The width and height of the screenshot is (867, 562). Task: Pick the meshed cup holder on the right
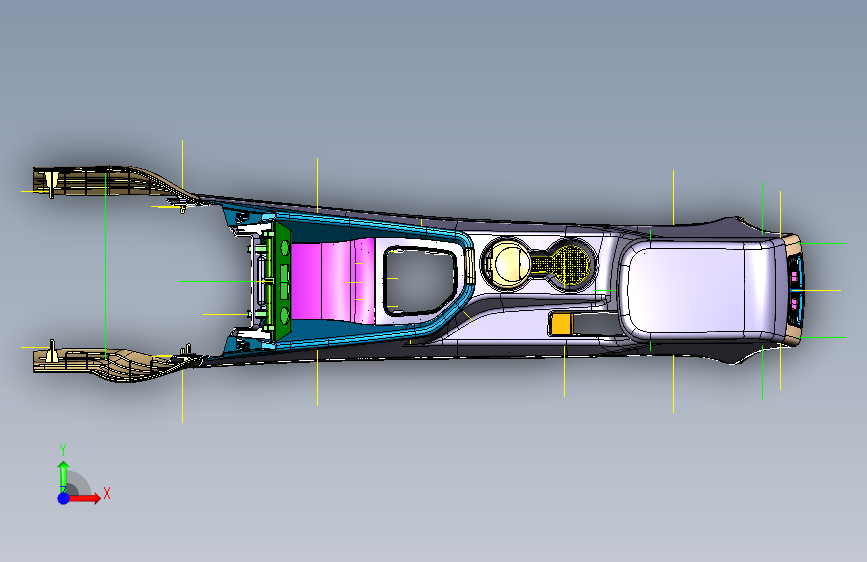point(572,264)
